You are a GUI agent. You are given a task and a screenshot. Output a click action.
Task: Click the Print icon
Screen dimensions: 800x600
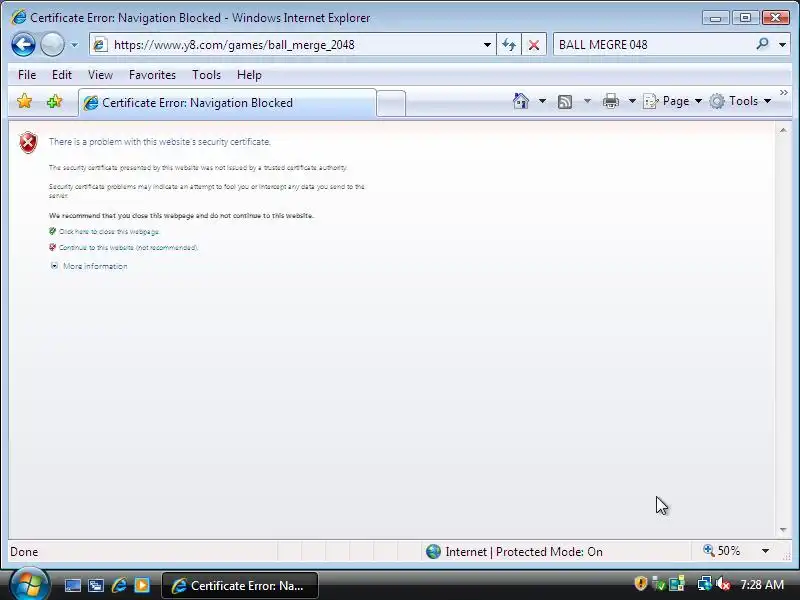tap(611, 101)
